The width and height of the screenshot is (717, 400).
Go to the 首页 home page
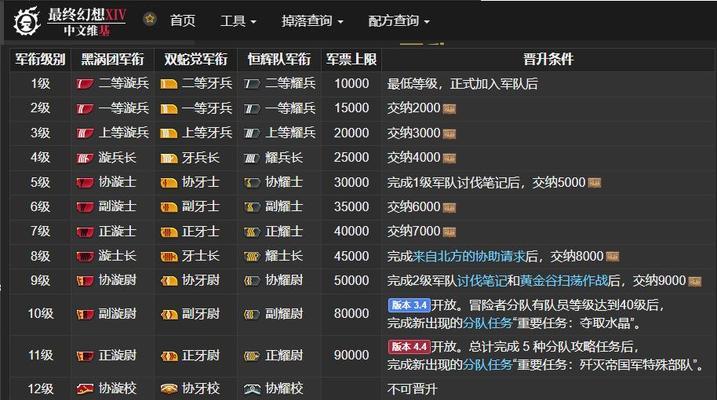(182, 21)
